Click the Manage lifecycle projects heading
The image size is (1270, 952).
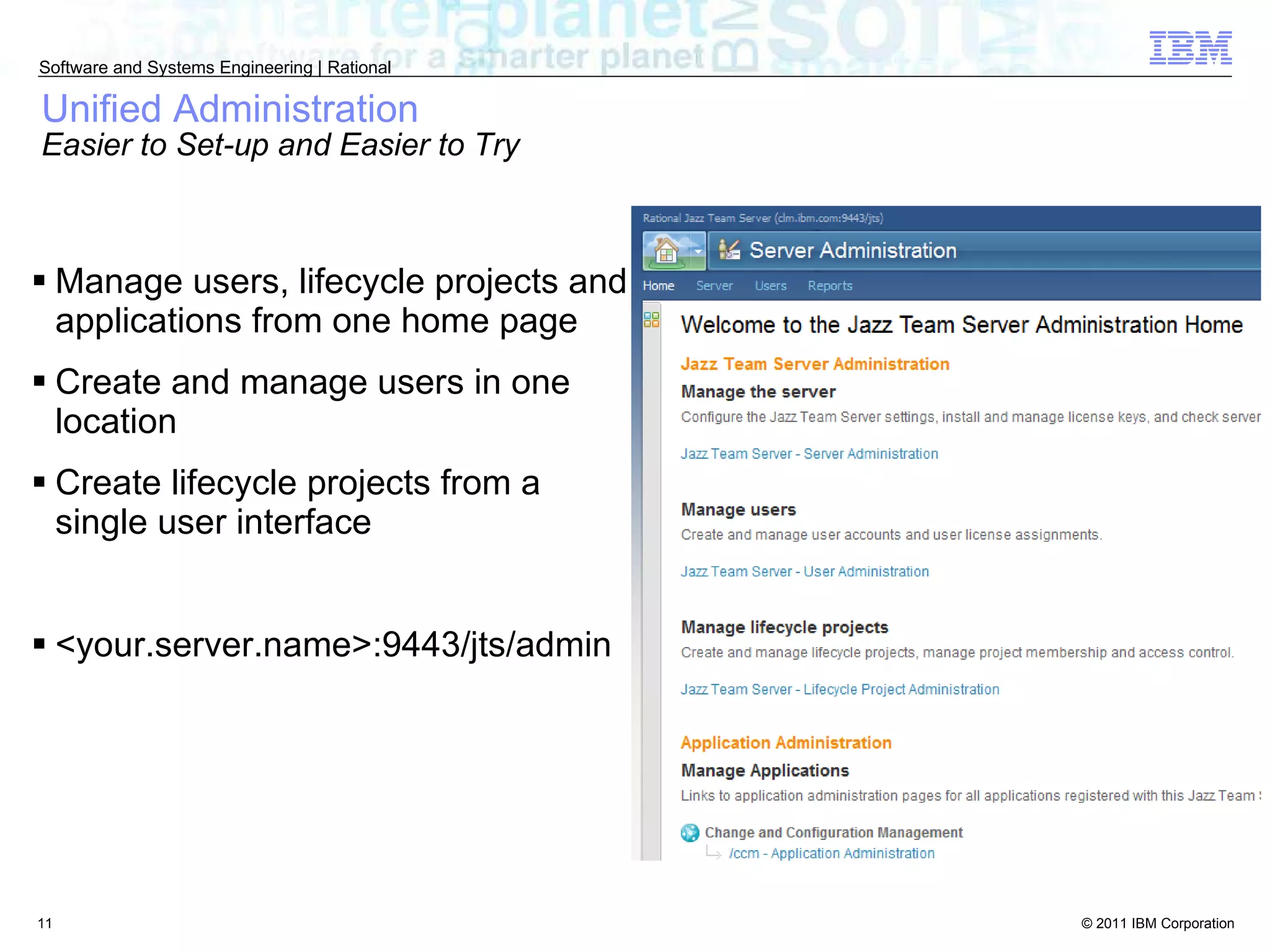(784, 627)
